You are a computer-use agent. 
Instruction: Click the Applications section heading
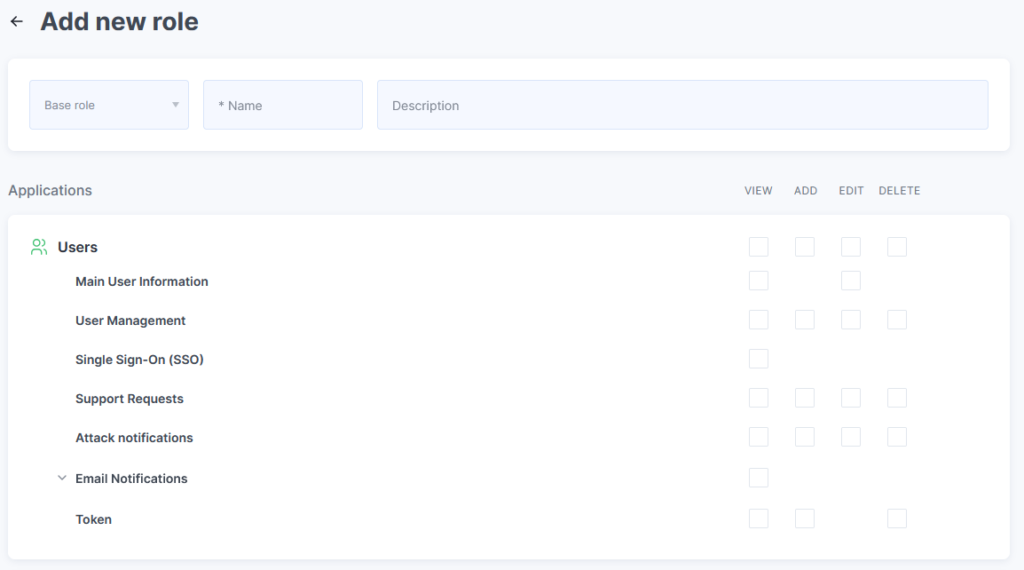click(50, 191)
